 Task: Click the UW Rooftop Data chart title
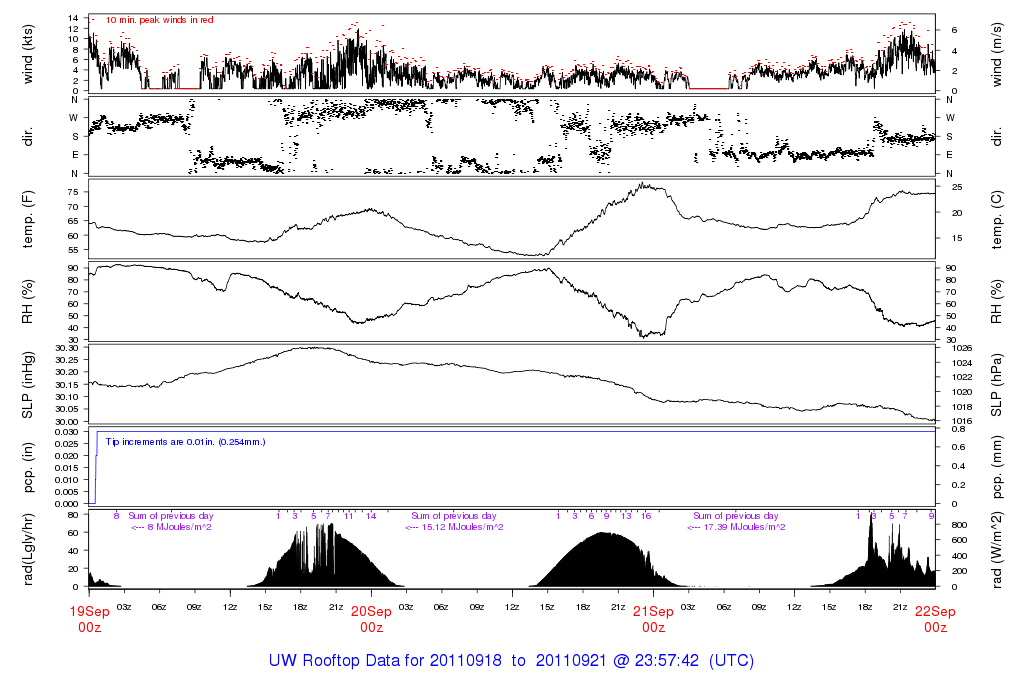click(x=511, y=662)
